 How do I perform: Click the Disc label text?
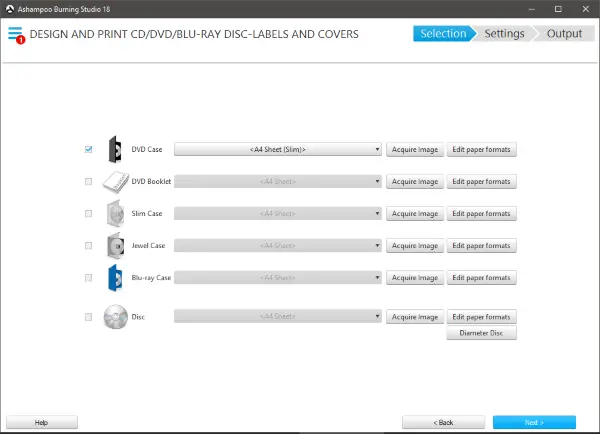tap(138, 317)
